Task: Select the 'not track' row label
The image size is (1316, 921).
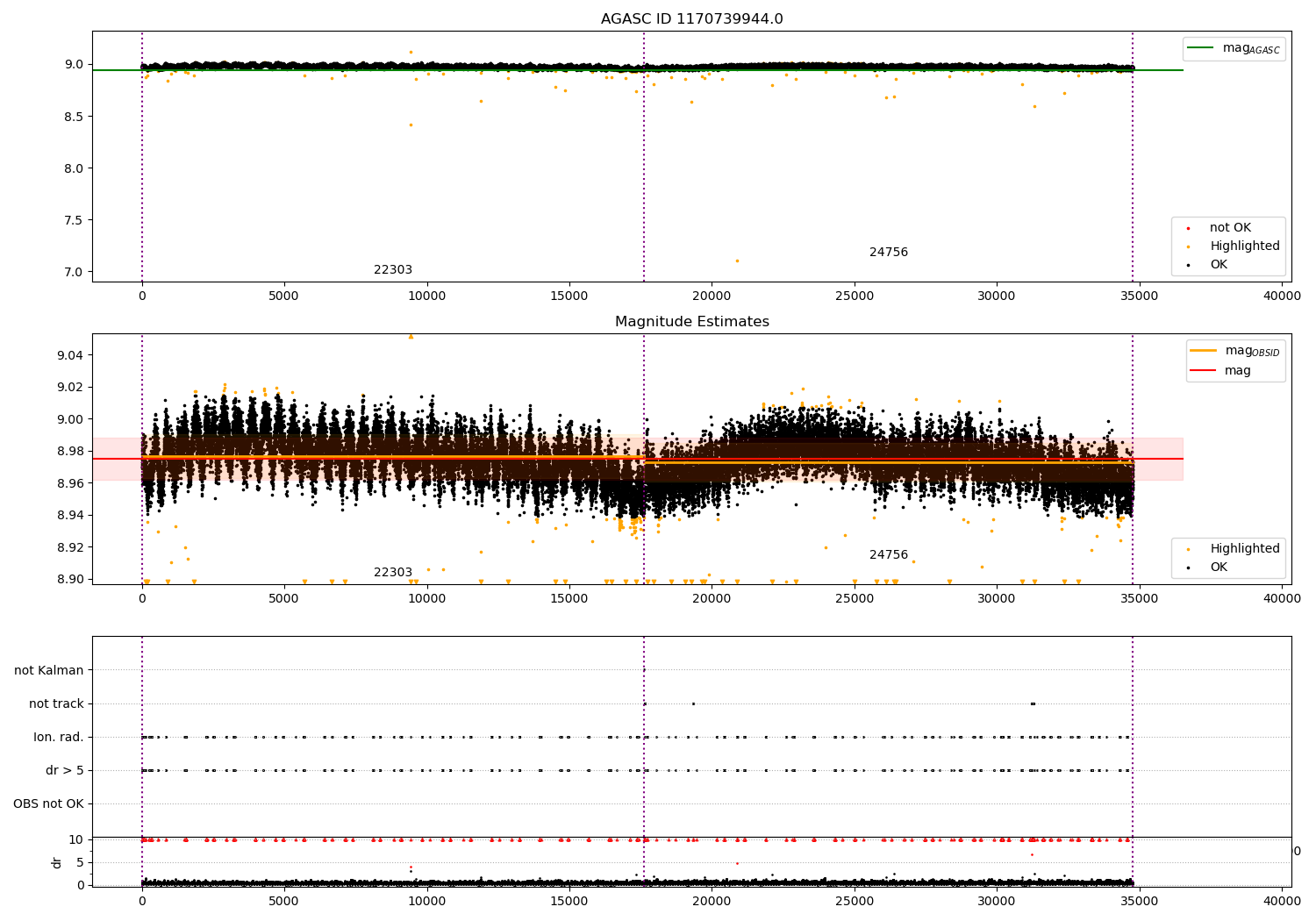Action: click(56, 704)
